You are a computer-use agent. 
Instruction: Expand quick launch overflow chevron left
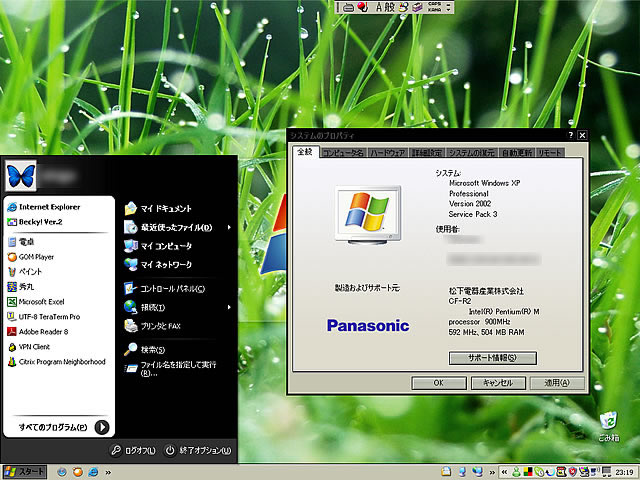click(108, 473)
